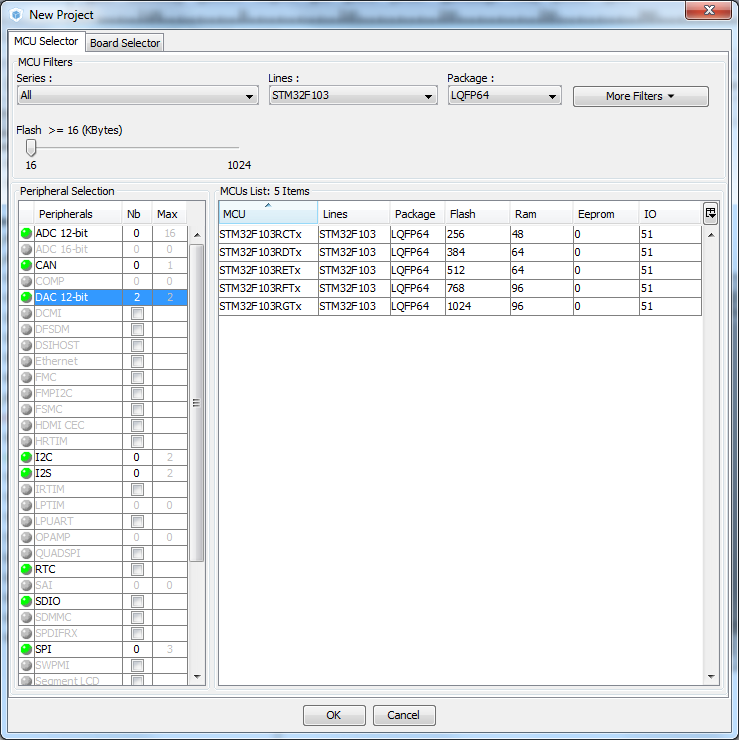Toggle the HDMI CEC peripheral checkbox
The image size is (739, 740).
click(137, 425)
